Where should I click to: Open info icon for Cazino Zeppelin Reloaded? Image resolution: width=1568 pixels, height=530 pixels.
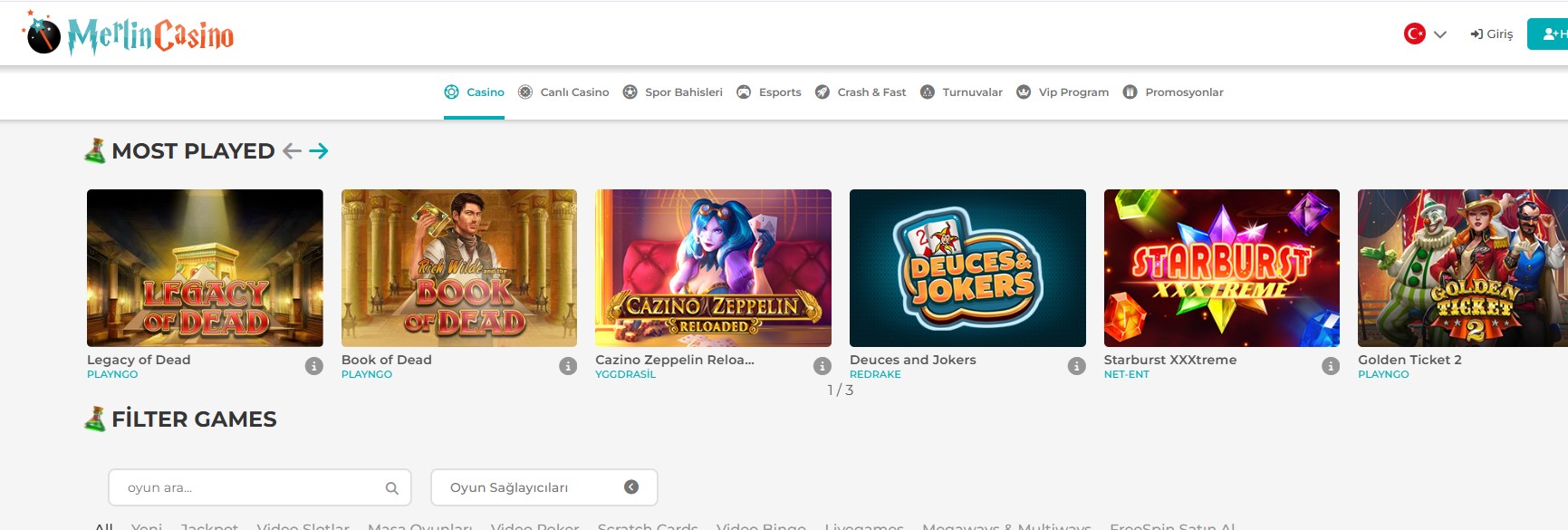(x=822, y=366)
